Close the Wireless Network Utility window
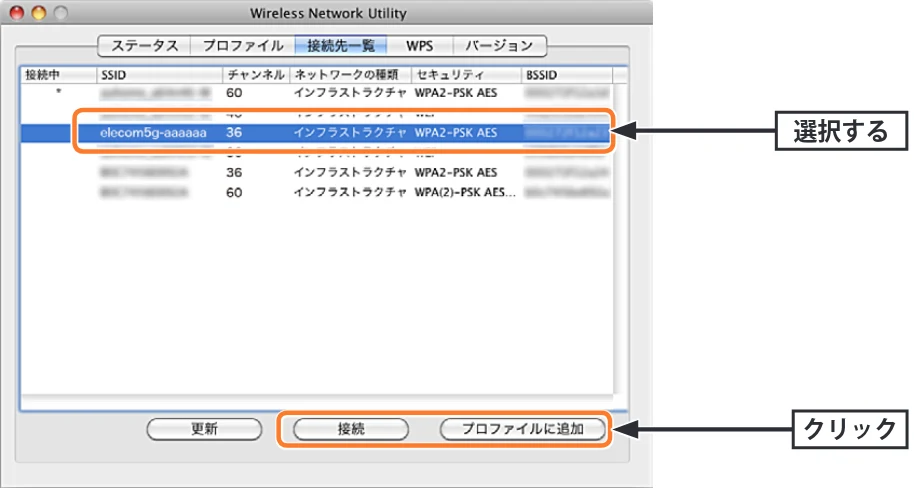 pos(17,12)
